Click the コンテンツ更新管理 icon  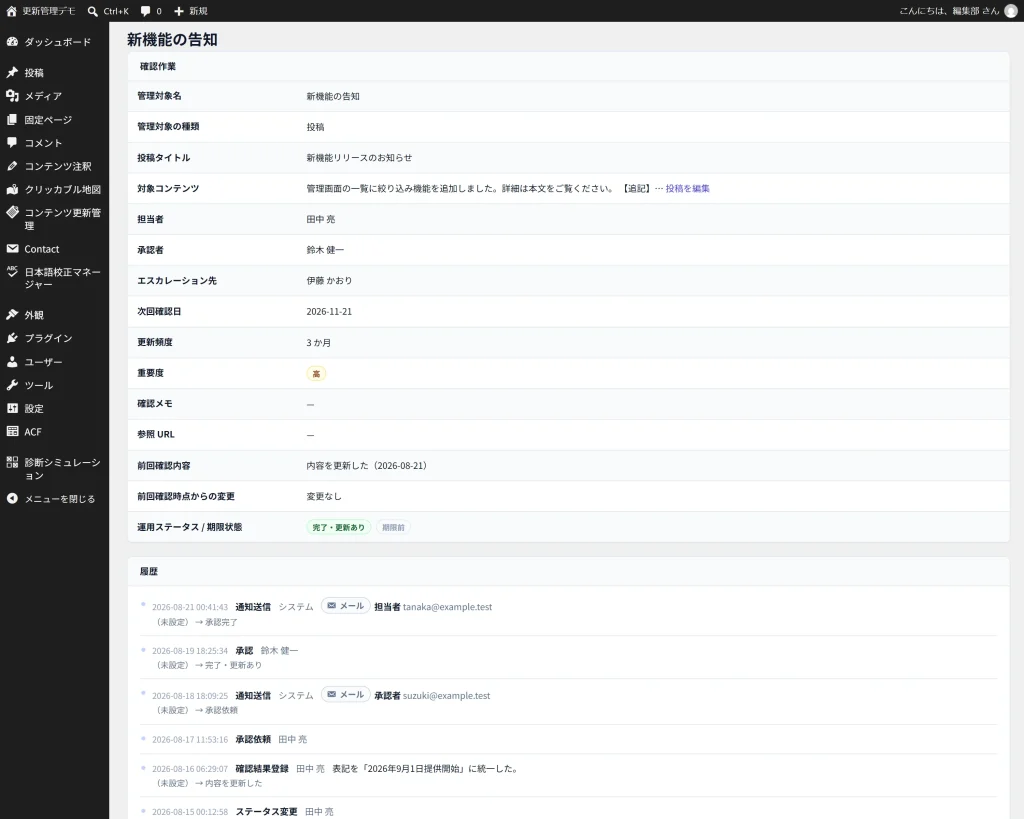click(12, 212)
